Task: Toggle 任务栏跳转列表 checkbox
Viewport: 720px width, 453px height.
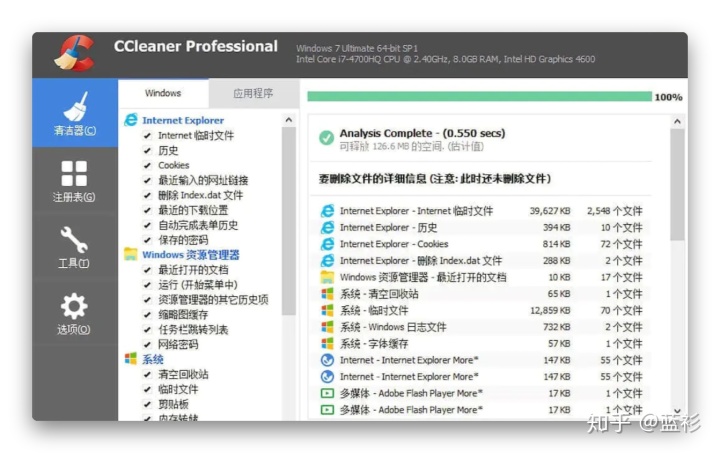Action: click(x=147, y=330)
